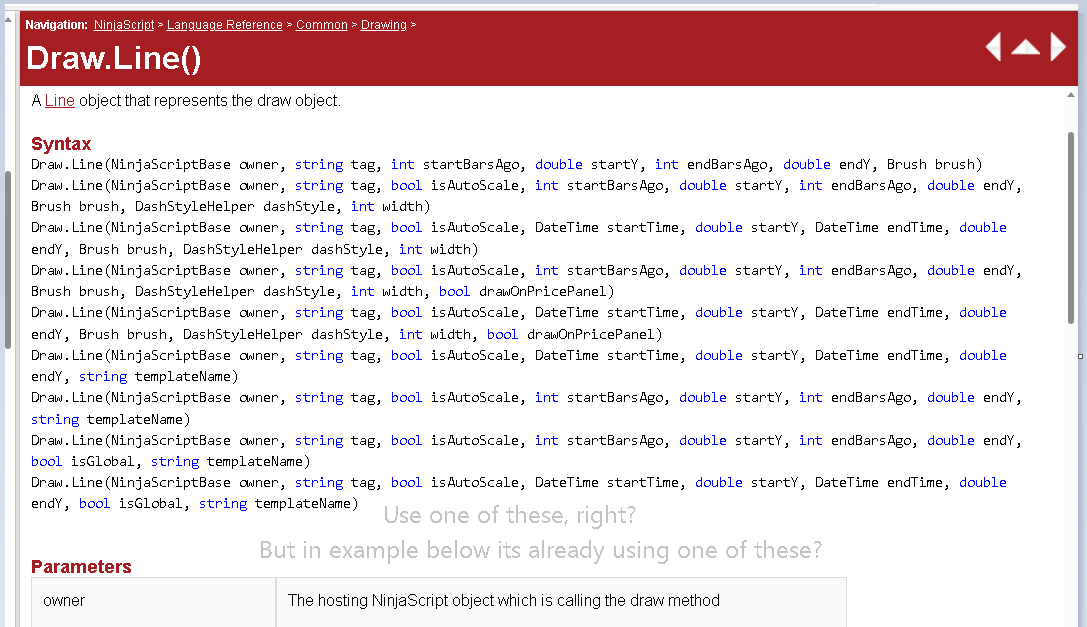
Task: Follow the red Line object link
Action: tap(60, 101)
